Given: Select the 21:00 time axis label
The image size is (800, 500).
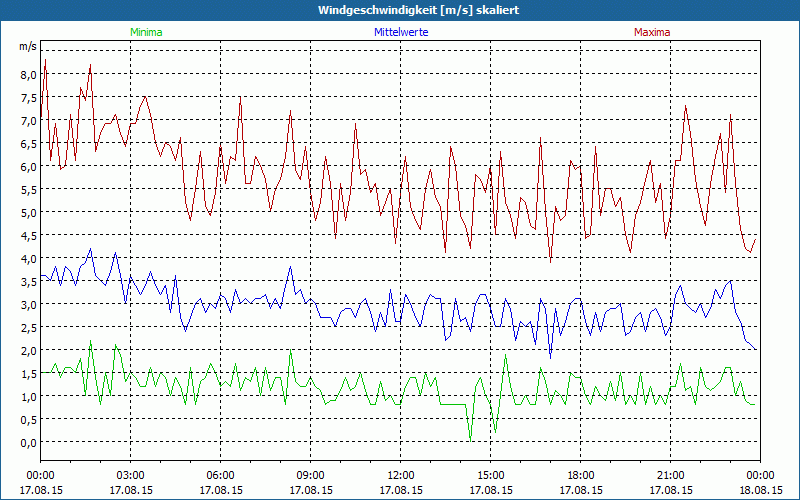Looking at the screenshot, I should pos(670,475).
